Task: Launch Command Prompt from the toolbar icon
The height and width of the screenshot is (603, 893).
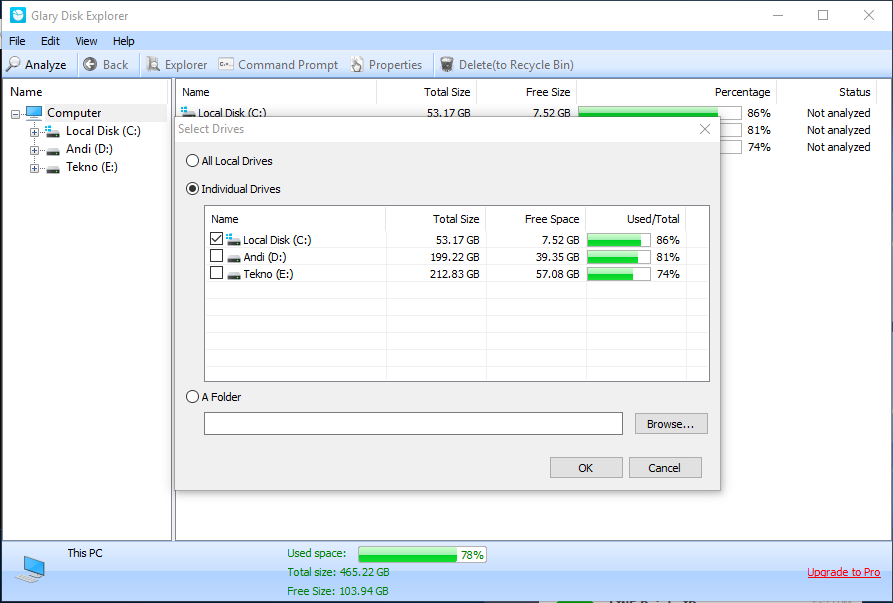Action: (226, 65)
